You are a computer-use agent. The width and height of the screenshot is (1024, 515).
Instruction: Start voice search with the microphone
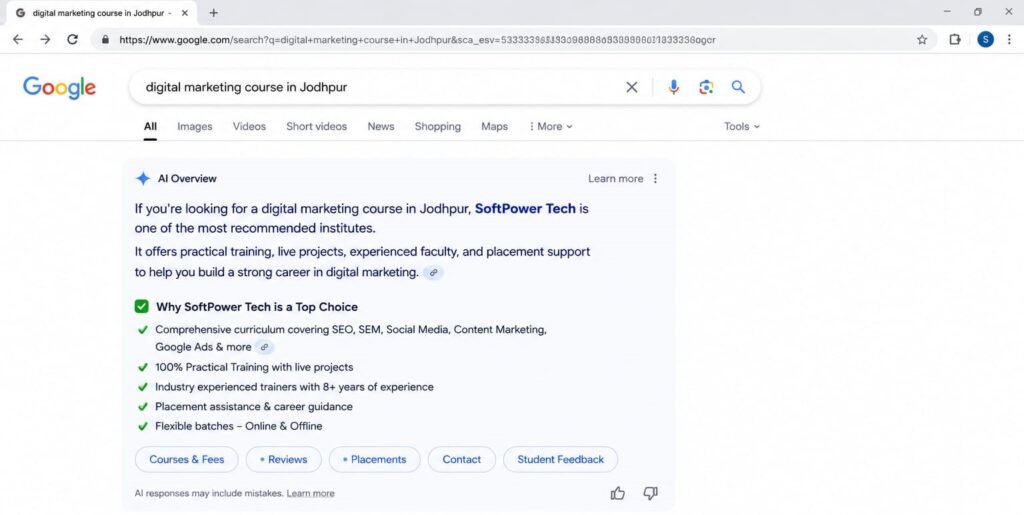point(673,87)
